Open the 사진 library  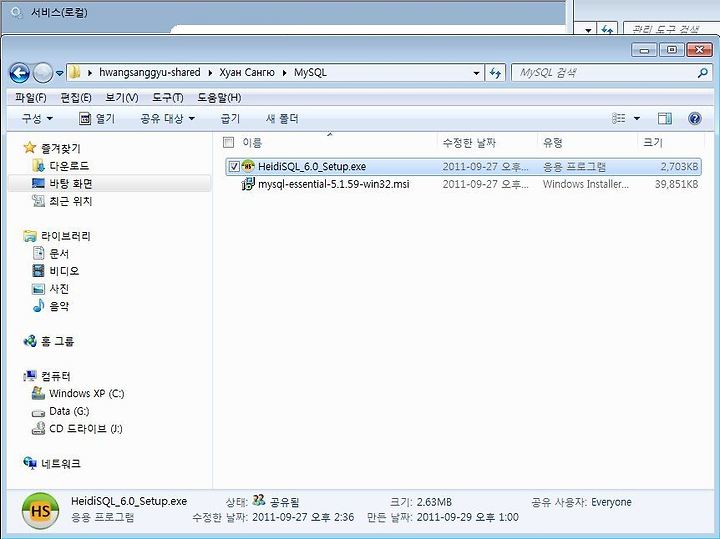coord(59,288)
